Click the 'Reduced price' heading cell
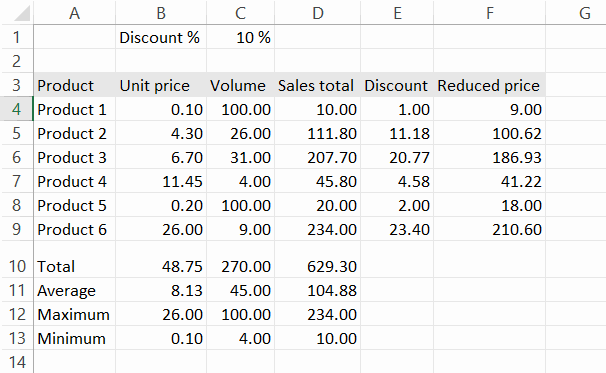The image size is (606, 373). pyautogui.click(x=489, y=85)
